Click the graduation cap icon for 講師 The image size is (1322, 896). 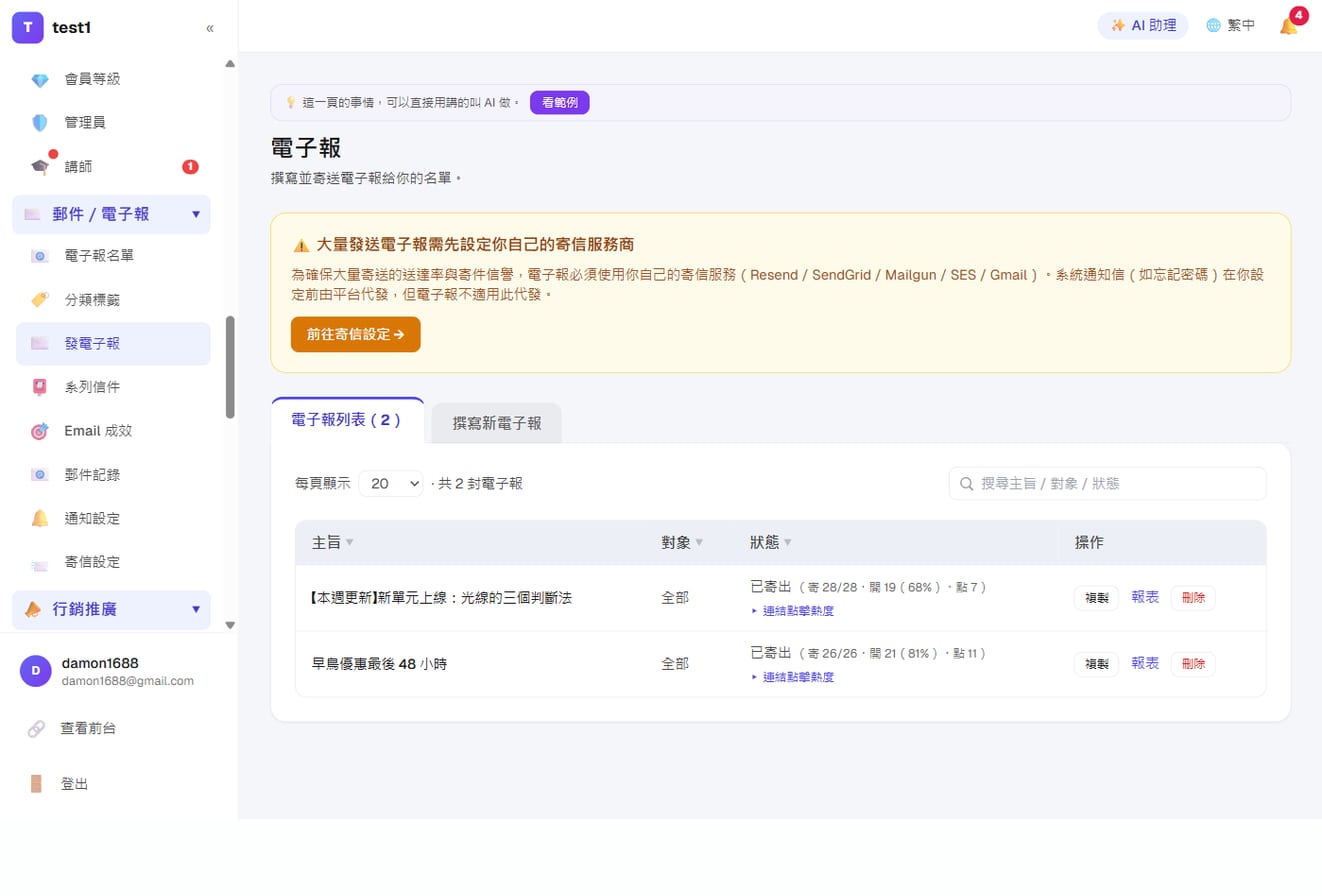click(x=40, y=167)
